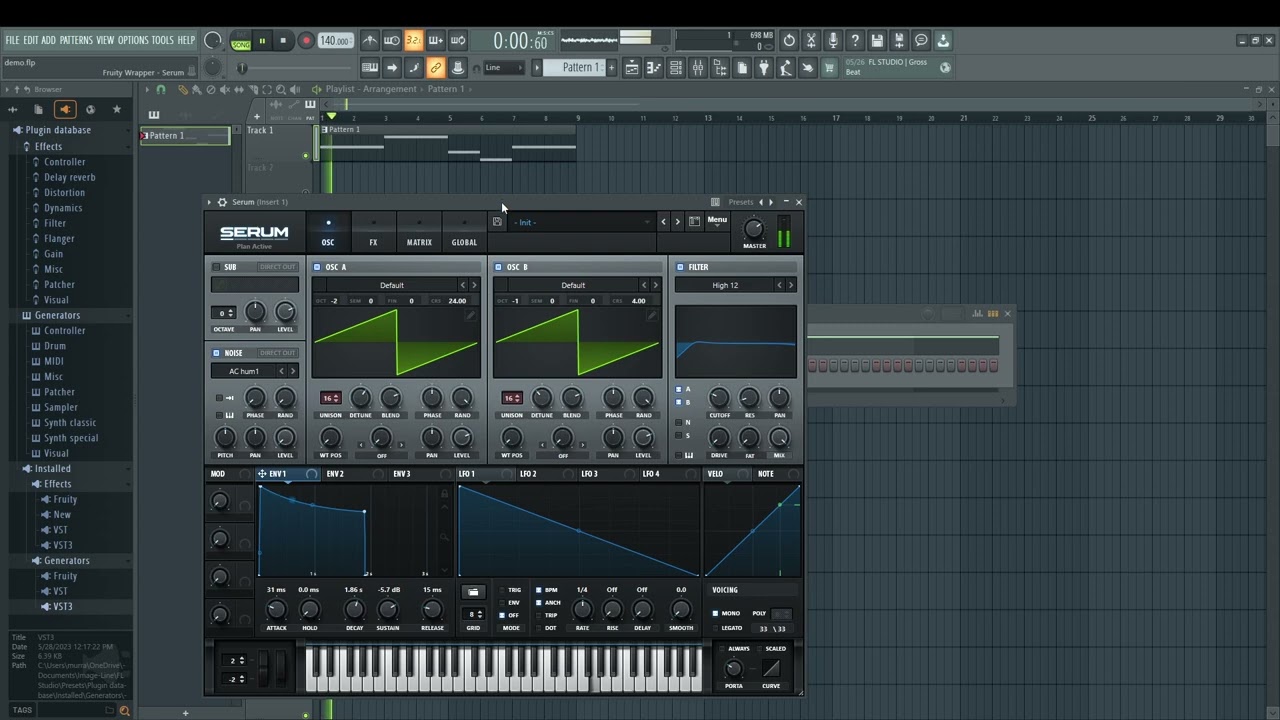Click the Presets label in Serum wrapper
Viewport: 1280px width, 720px height.
coord(741,202)
